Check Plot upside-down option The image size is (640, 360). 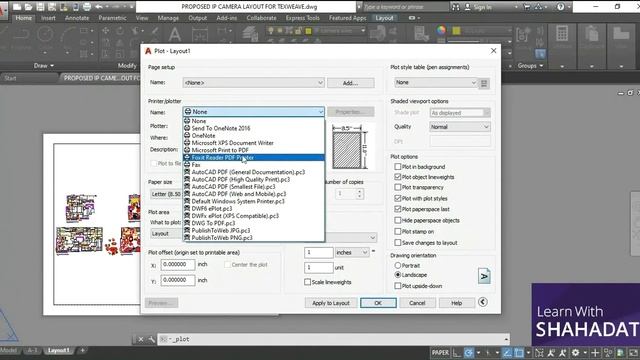pos(398,286)
